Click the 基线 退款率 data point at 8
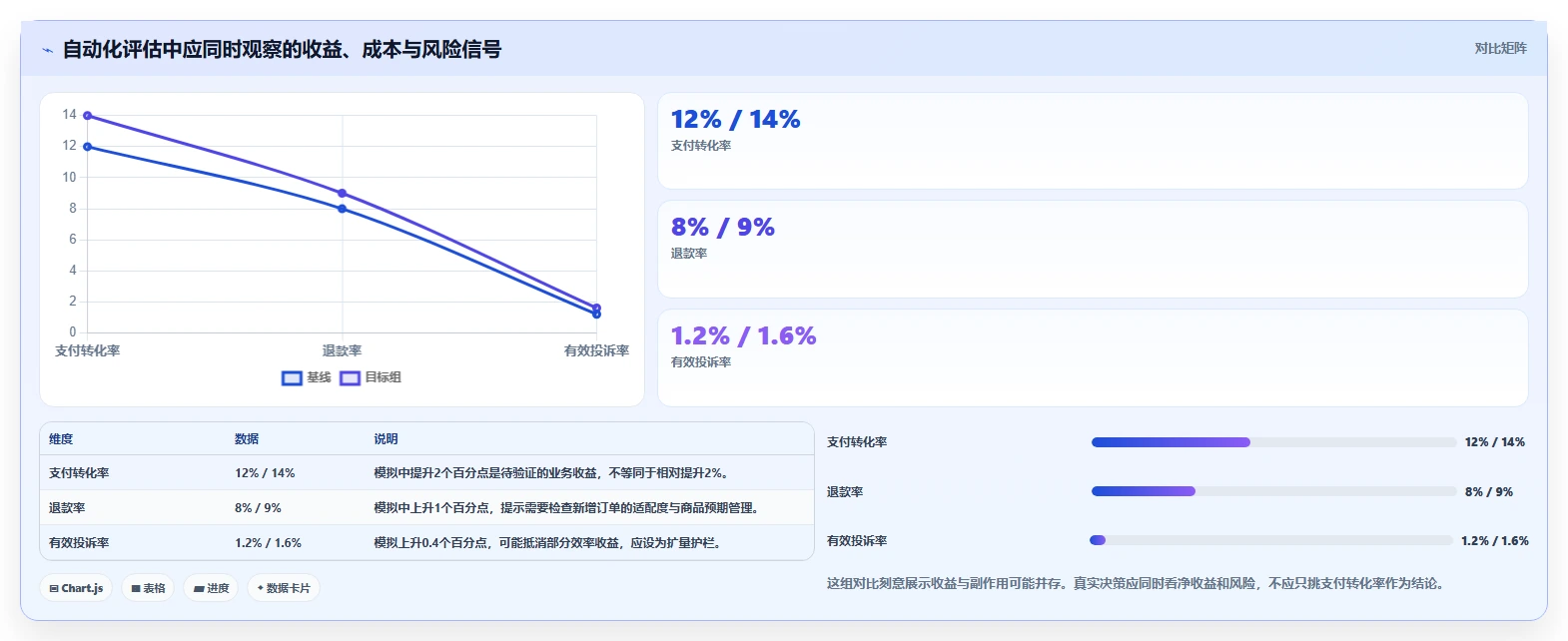The image size is (1568, 641). click(x=343, y=209)
